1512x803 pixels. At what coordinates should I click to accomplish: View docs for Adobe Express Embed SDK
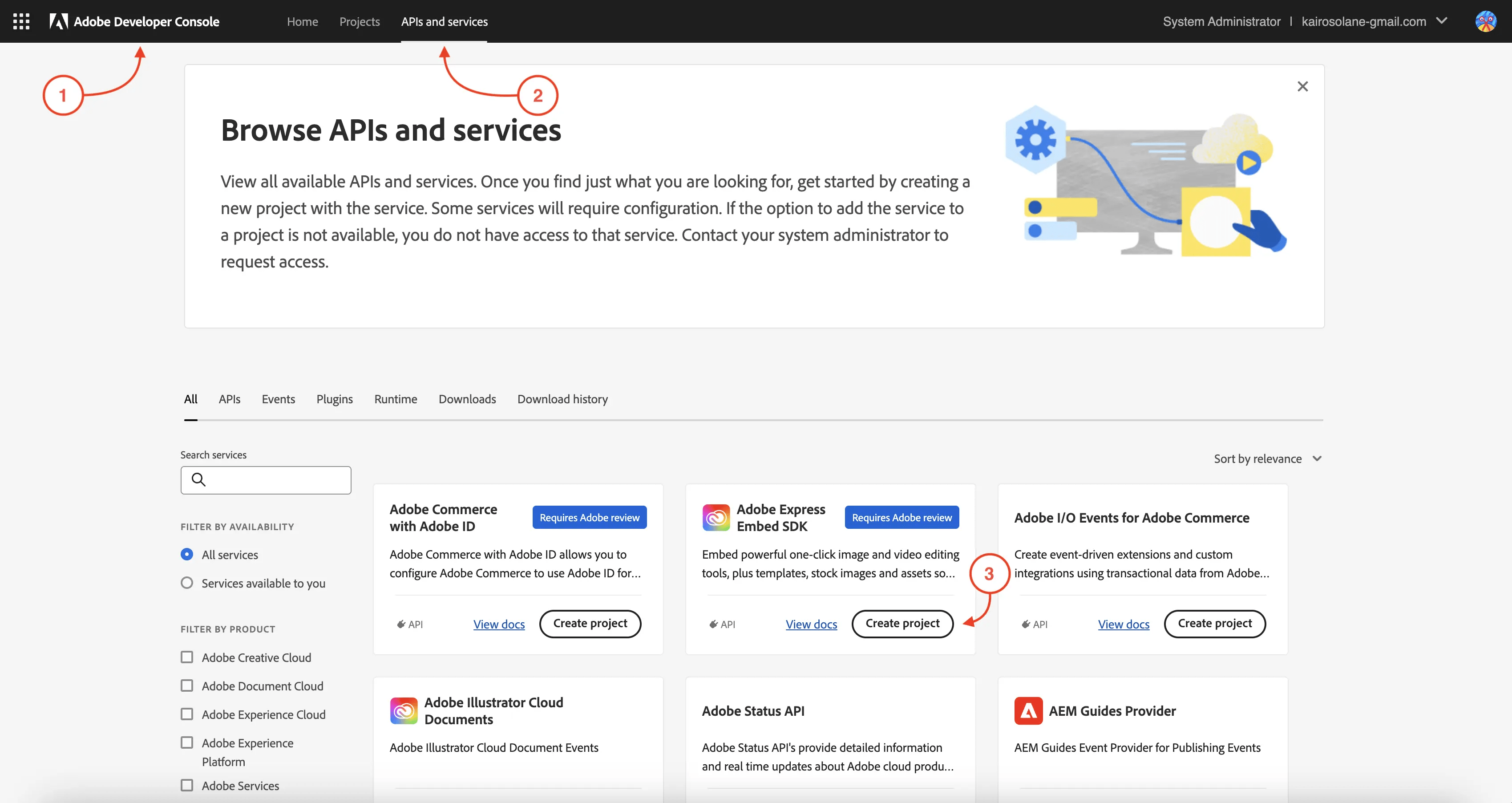tap(811, 624)
